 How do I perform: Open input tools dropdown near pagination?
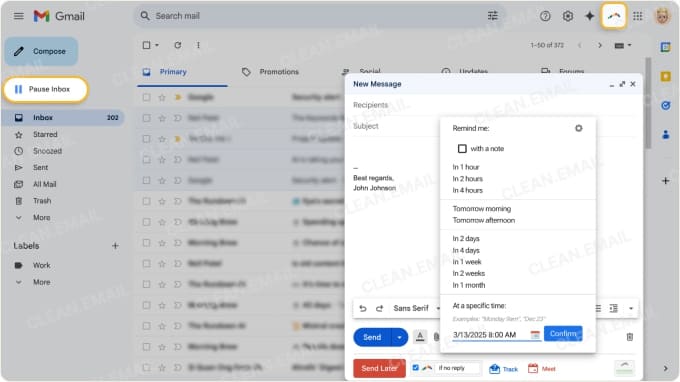[x=623, y=45]
